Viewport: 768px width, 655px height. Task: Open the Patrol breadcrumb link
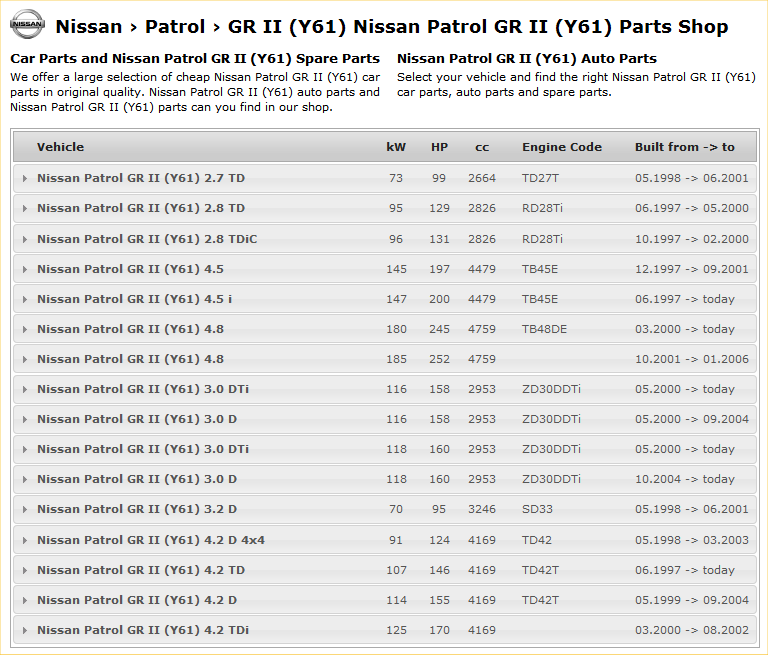[175, 26]
